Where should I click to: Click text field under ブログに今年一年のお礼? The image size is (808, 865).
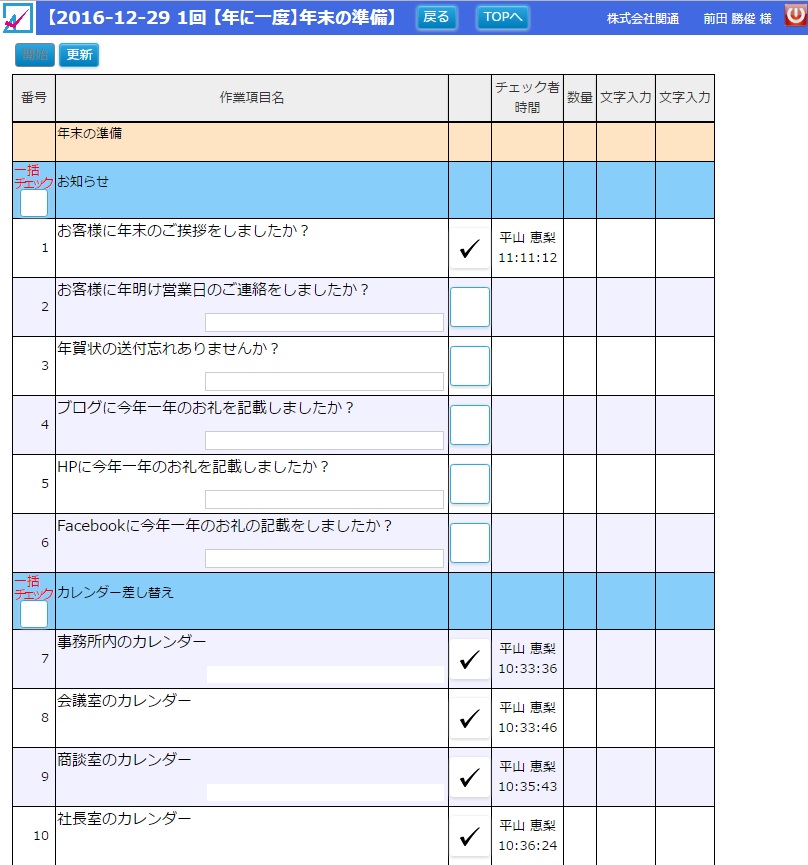point(324,441)
